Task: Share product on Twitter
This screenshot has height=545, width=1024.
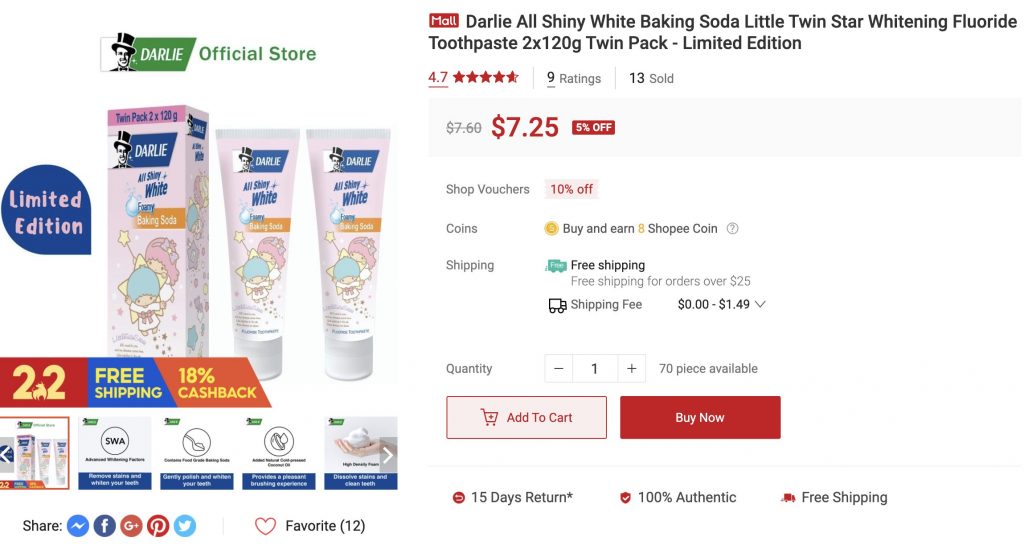Action: point(185,526)
